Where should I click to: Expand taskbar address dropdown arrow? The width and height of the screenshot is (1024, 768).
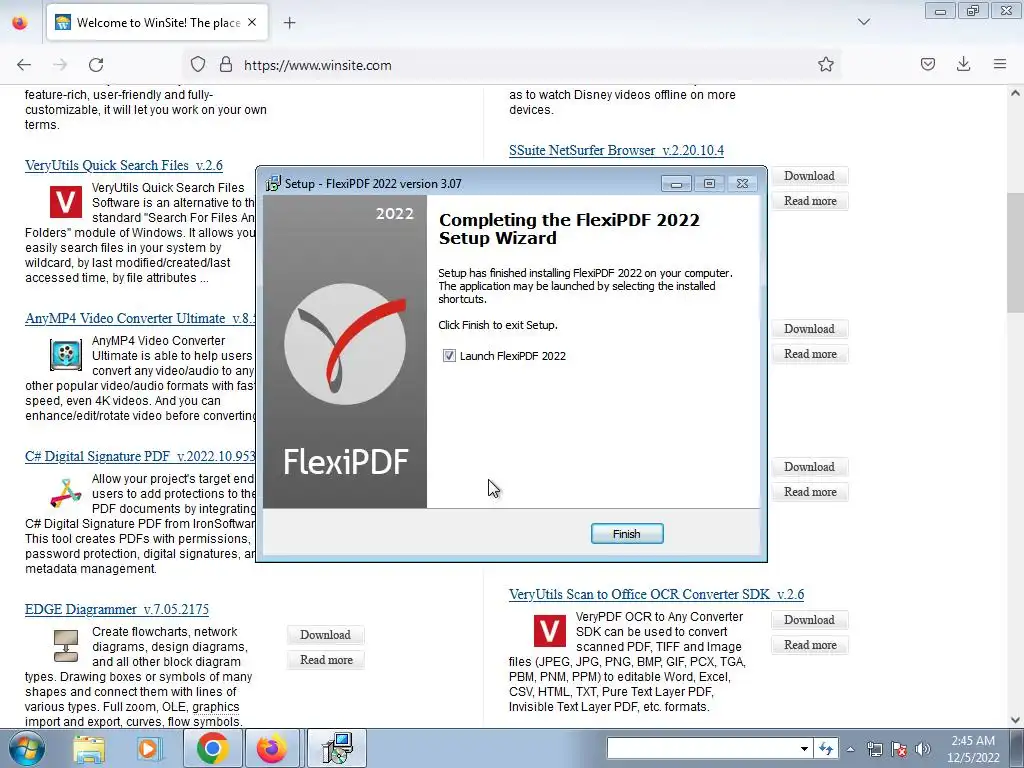[805, 748]
